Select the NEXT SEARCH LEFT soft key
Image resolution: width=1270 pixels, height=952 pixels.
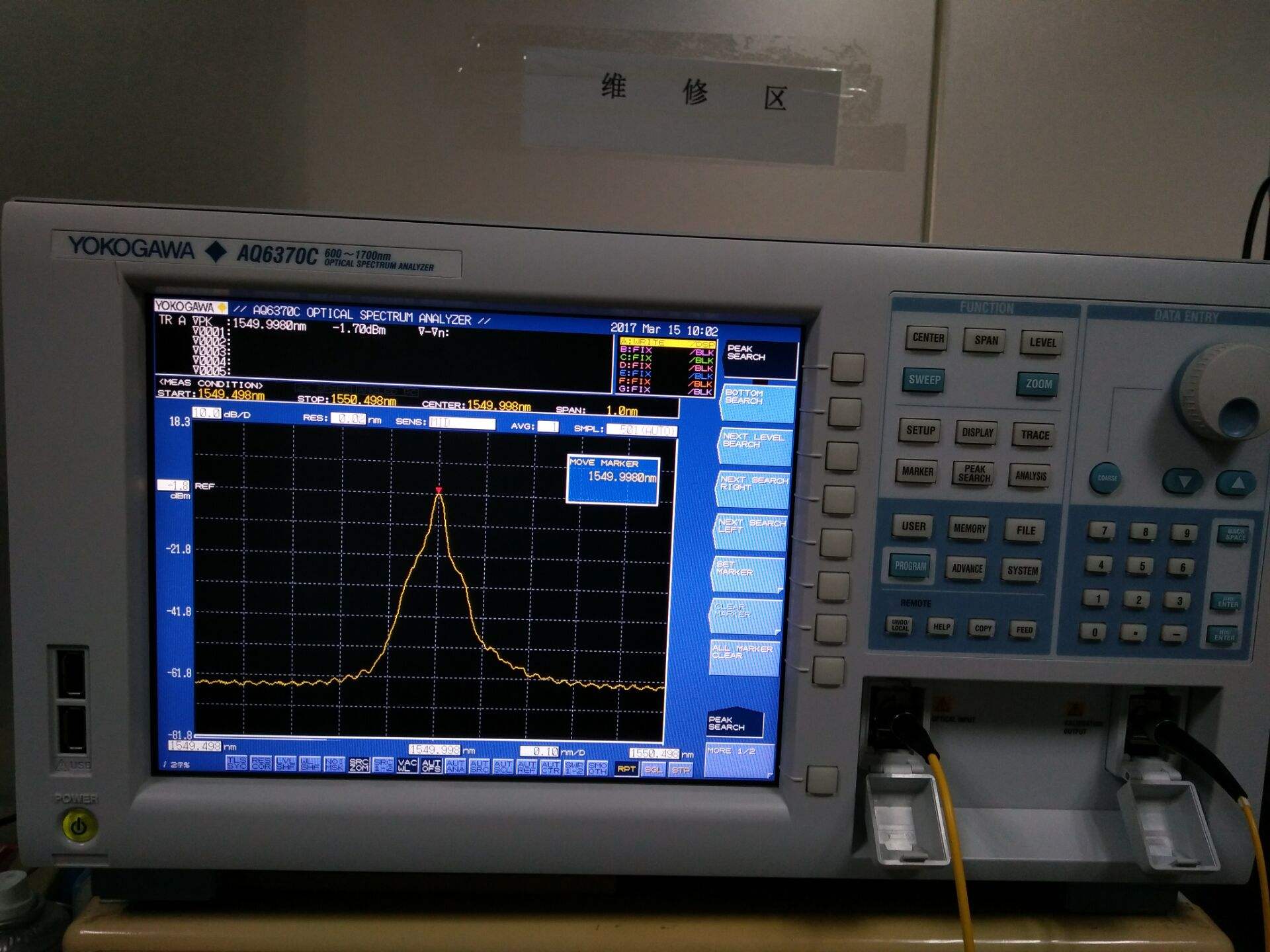pos(750,532)
